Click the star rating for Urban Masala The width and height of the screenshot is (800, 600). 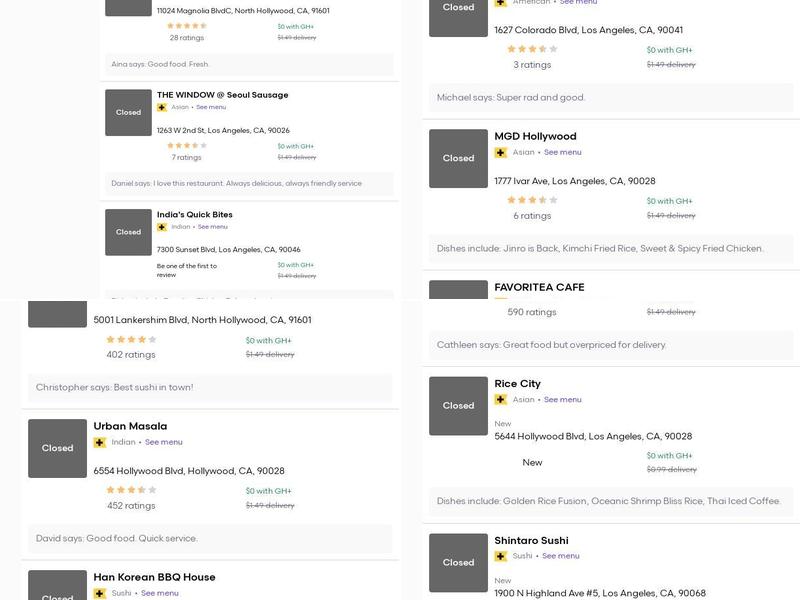(x=131, y=490)
